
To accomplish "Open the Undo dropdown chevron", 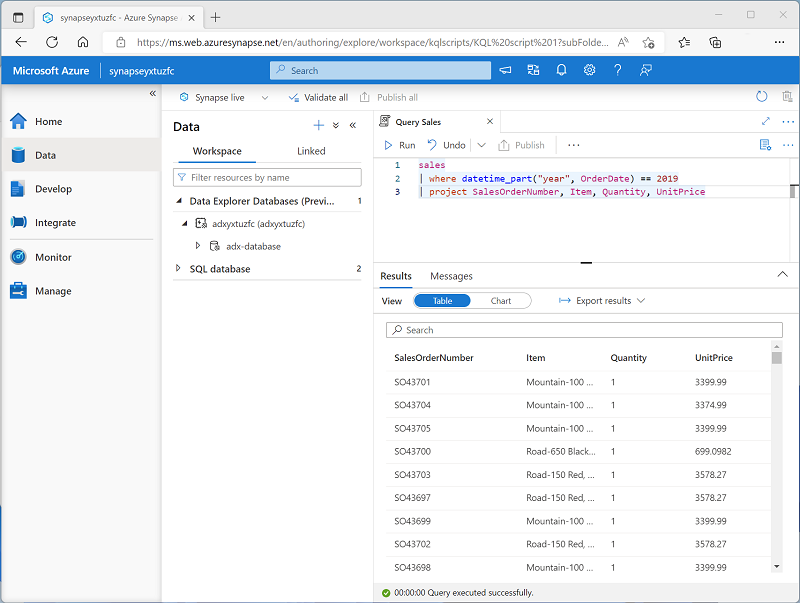I will click(481, 145).
